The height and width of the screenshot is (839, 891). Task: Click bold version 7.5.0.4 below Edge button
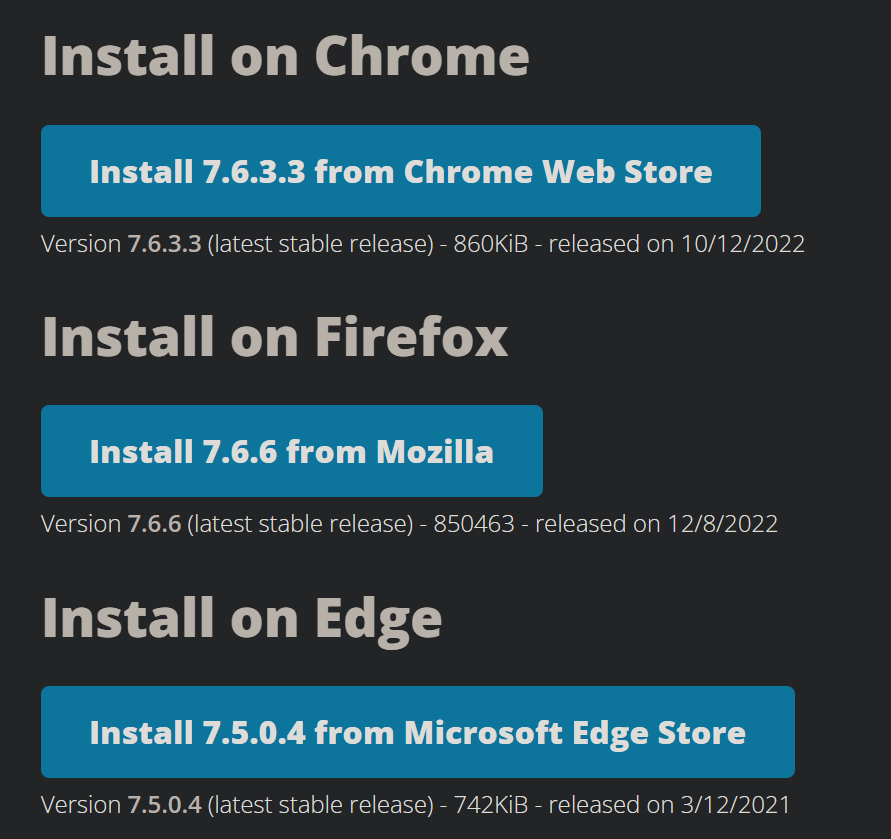coord(164,804)
